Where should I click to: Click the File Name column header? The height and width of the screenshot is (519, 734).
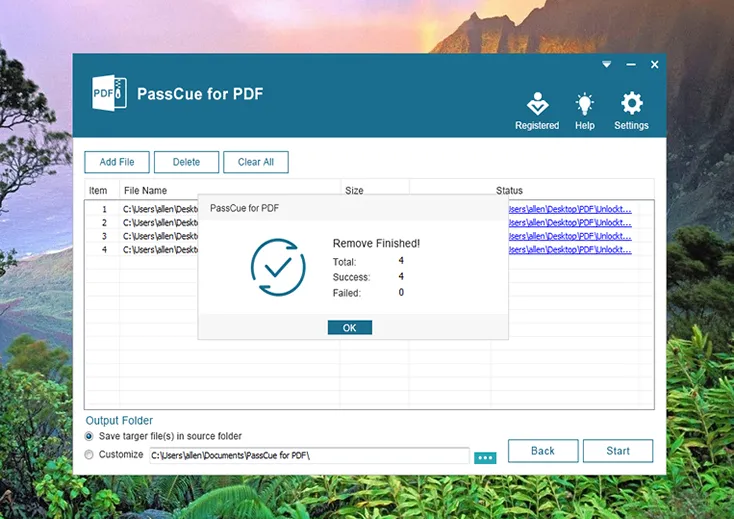coord(145,190)
